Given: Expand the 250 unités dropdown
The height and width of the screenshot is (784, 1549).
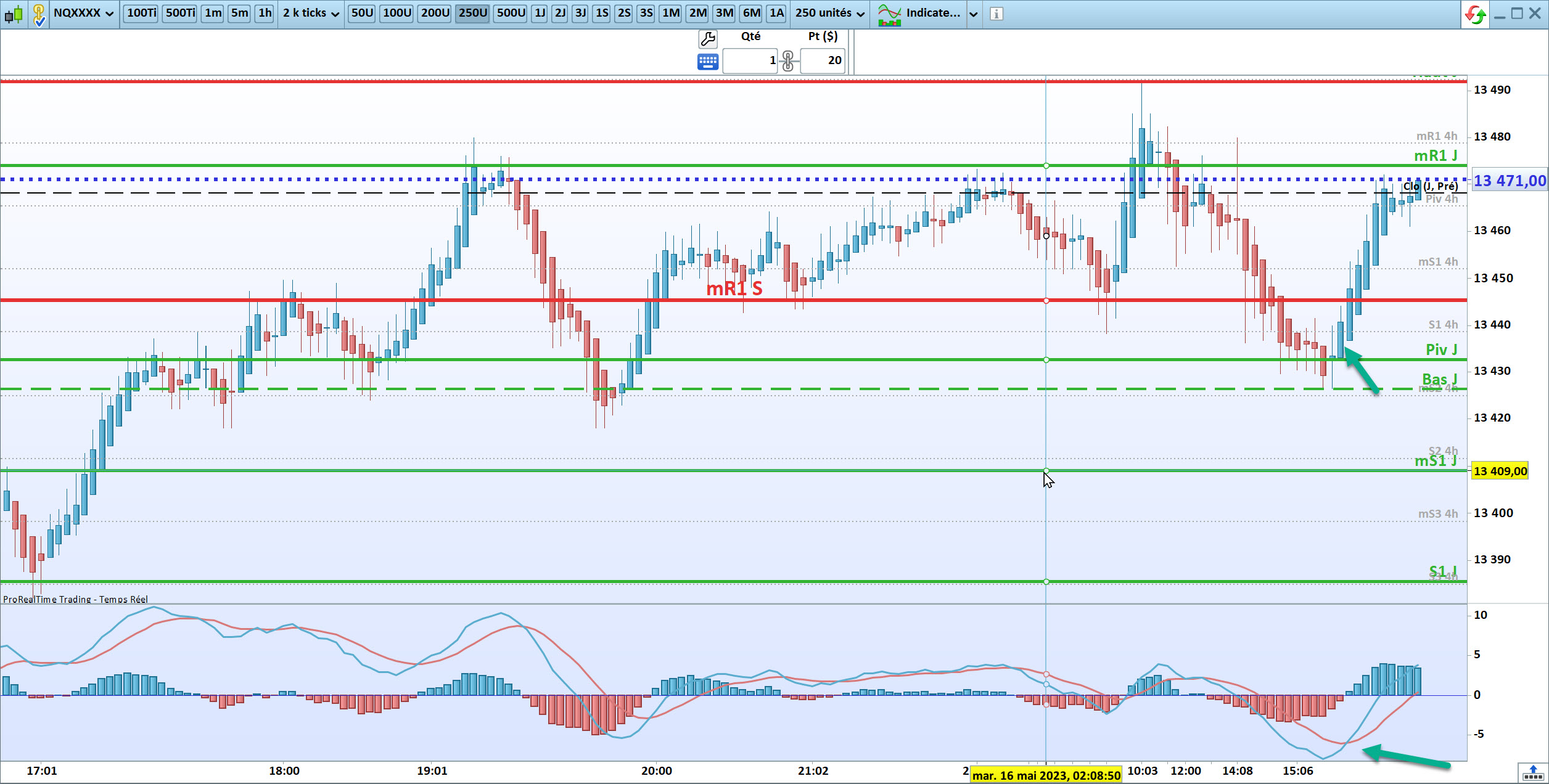Looking at the screenshot, I should tap(860, 14).
